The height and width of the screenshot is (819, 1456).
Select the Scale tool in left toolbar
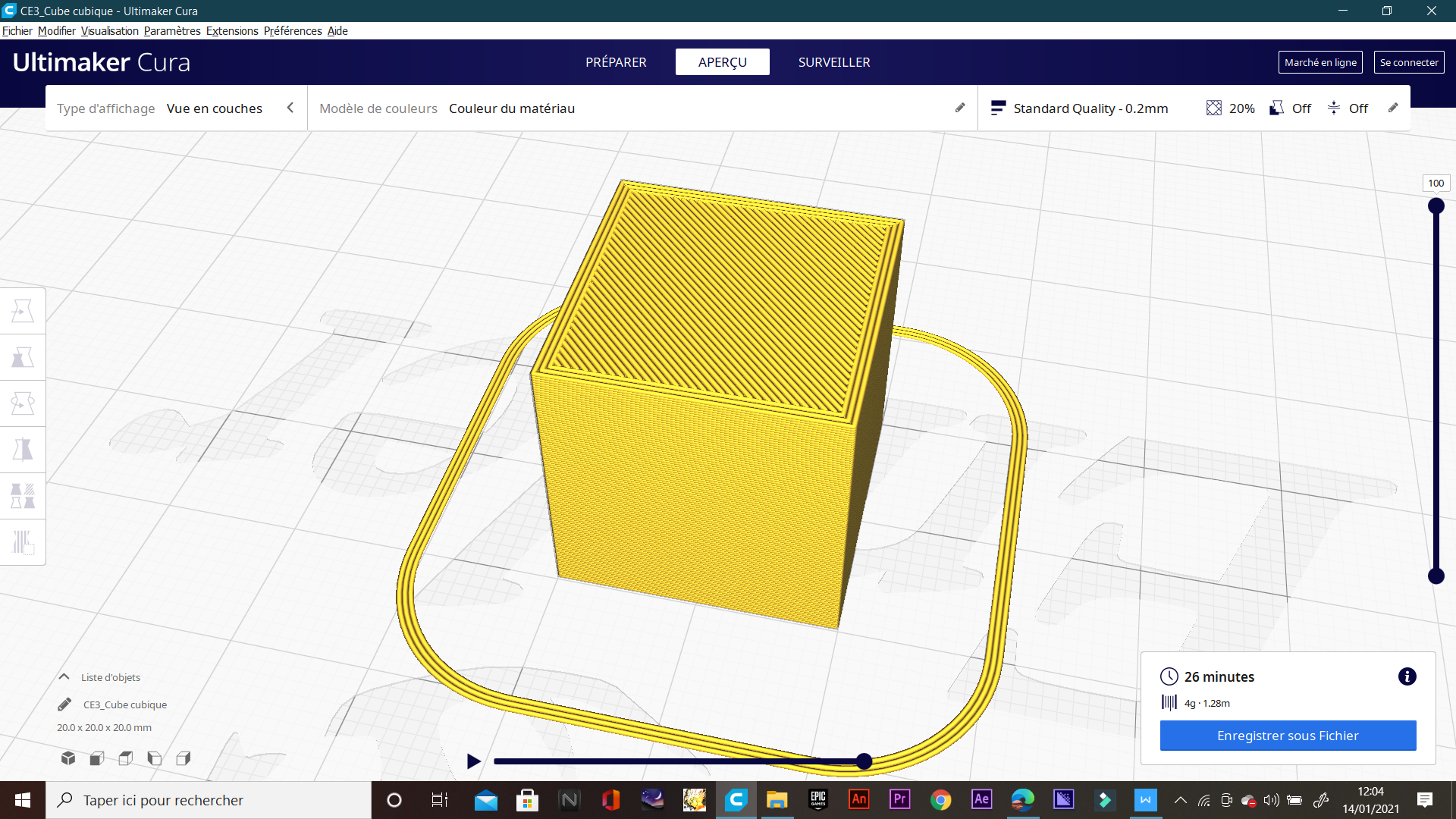pyautogui.click(x=23, y=357)
